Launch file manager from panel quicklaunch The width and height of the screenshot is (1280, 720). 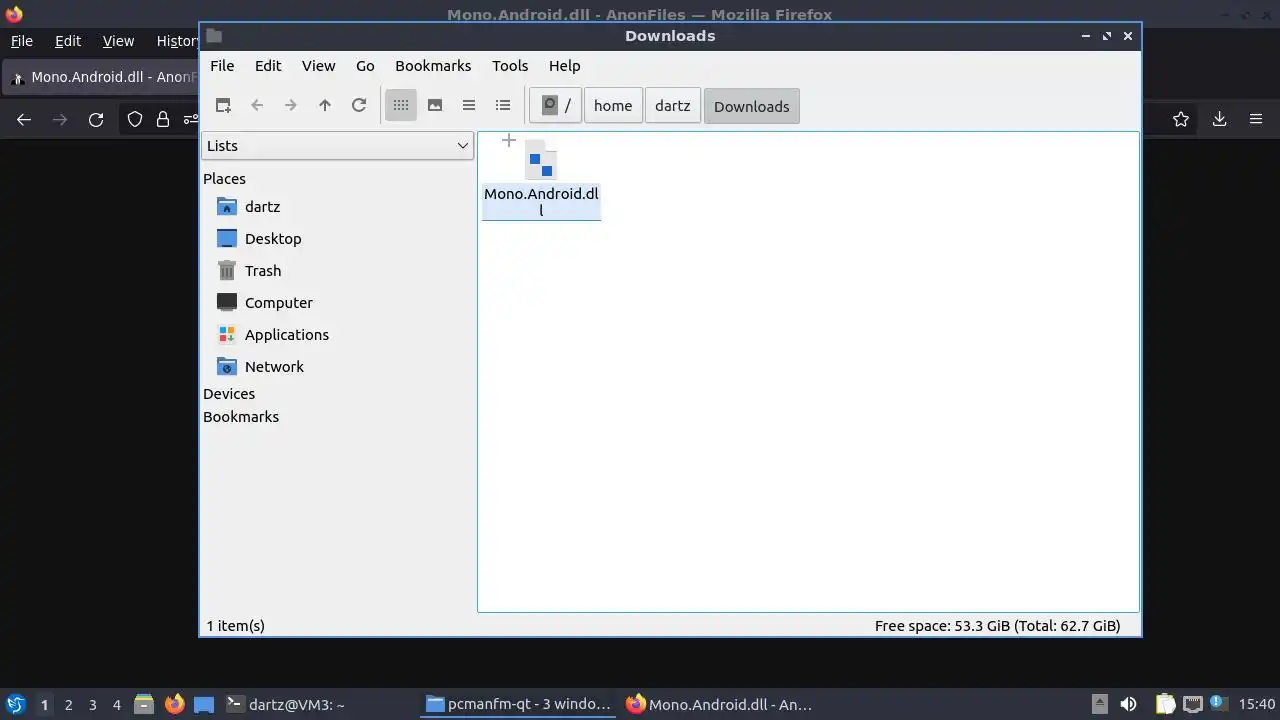pos(144,704)
